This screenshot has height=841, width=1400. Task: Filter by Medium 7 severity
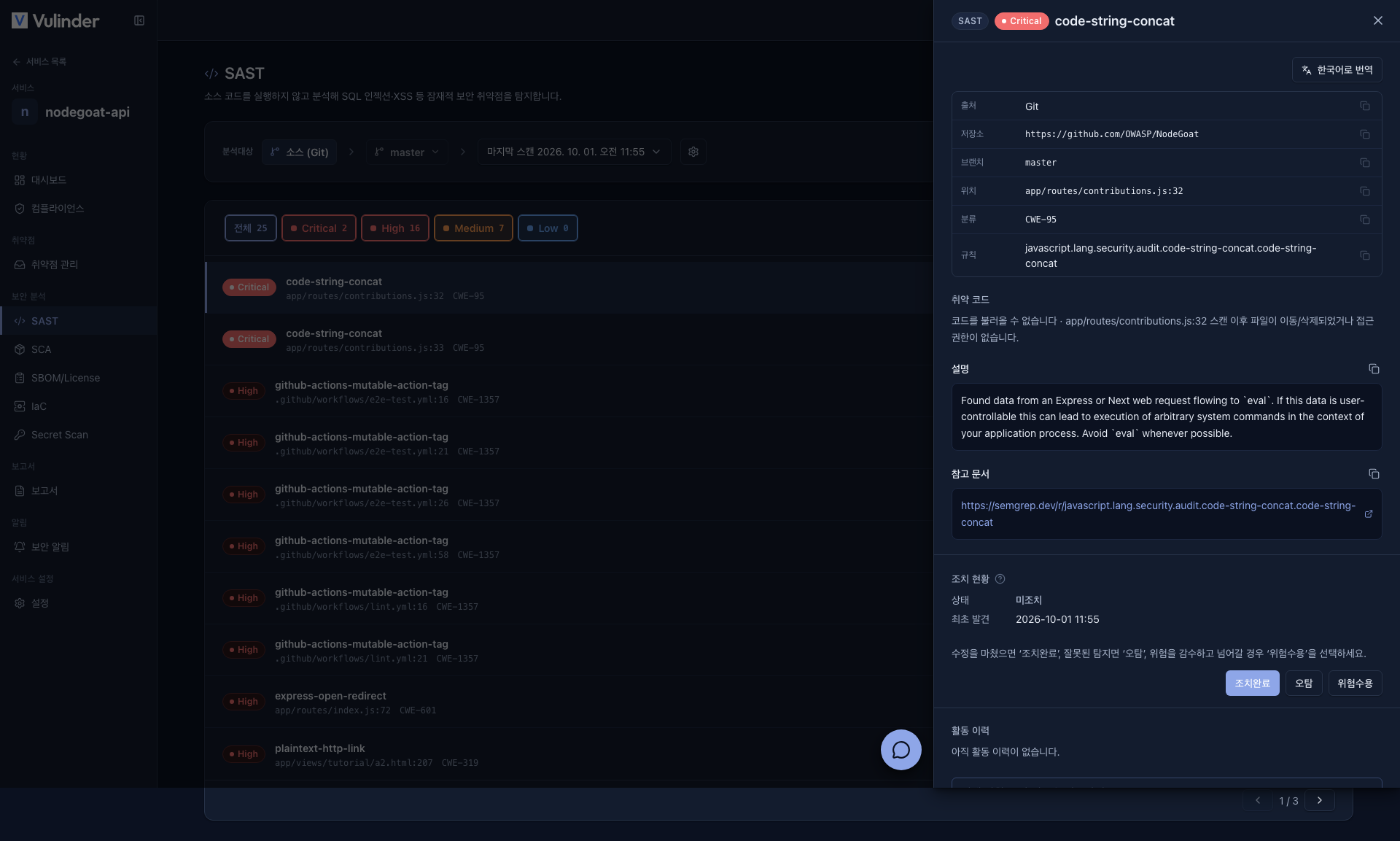point(474,228)
